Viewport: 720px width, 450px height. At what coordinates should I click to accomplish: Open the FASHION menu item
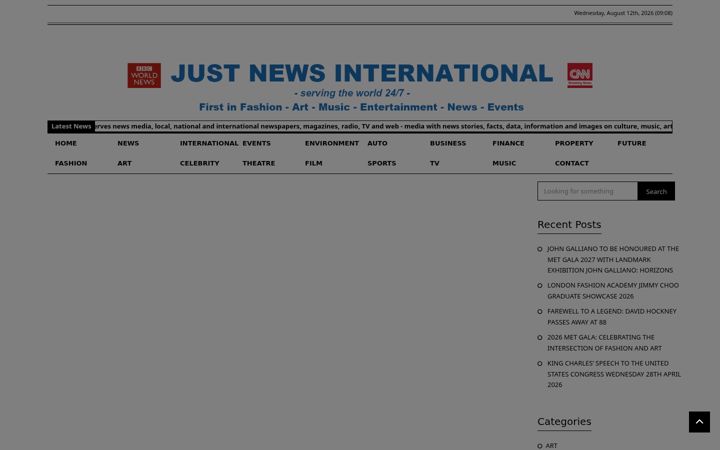tap(71, 163)
